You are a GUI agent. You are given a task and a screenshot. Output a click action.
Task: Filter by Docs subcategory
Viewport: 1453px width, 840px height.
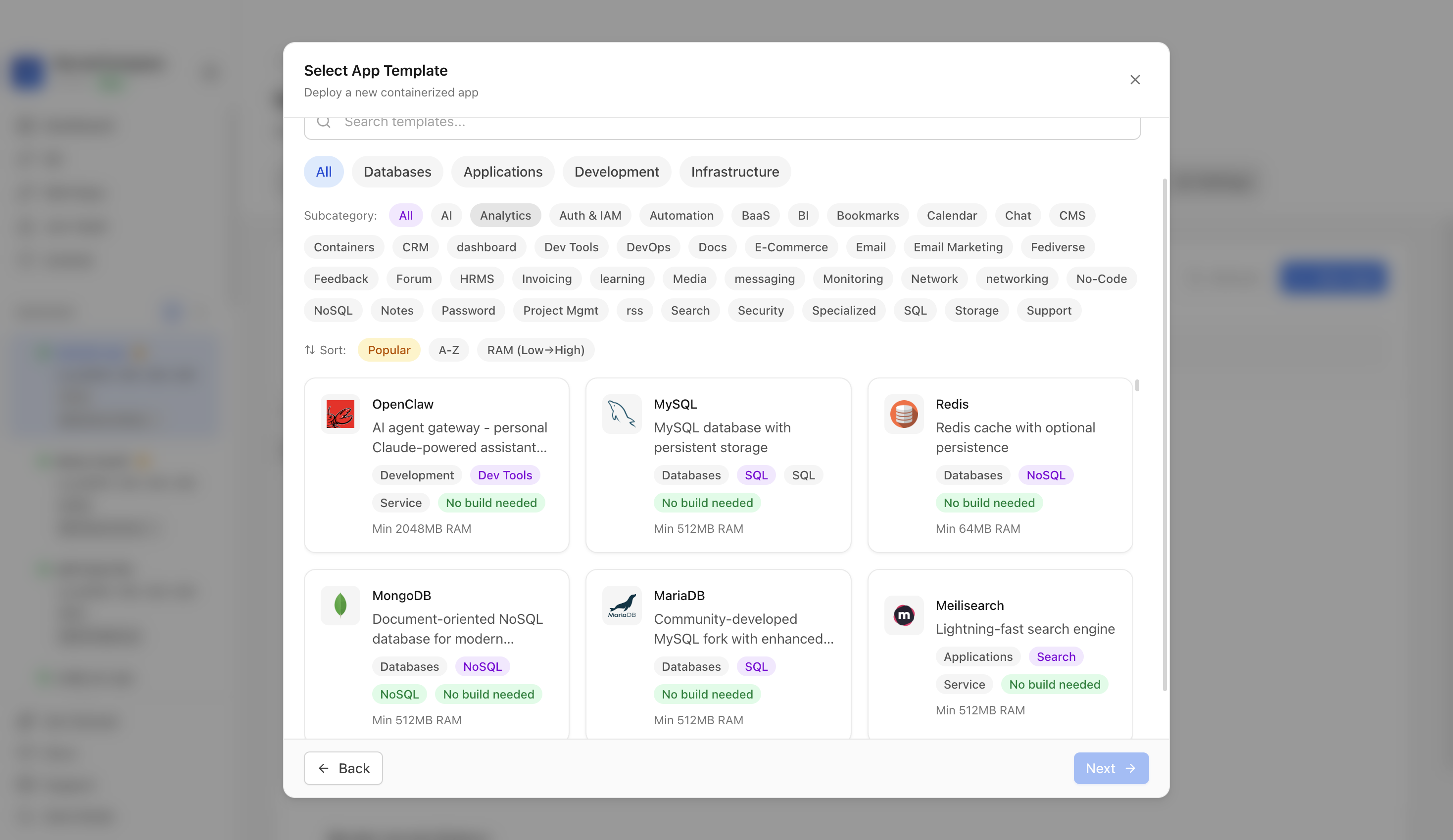(712, 247)
